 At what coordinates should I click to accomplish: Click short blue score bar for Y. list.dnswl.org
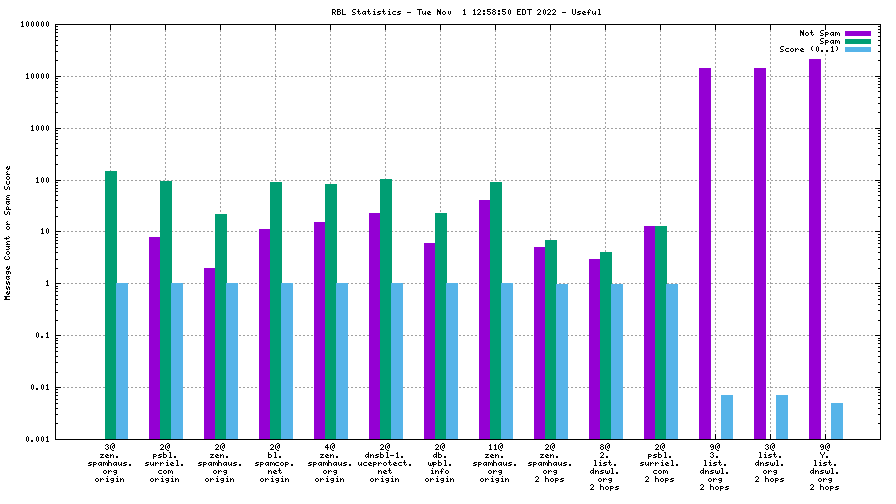pyautogui.click(x=837, y=420)
